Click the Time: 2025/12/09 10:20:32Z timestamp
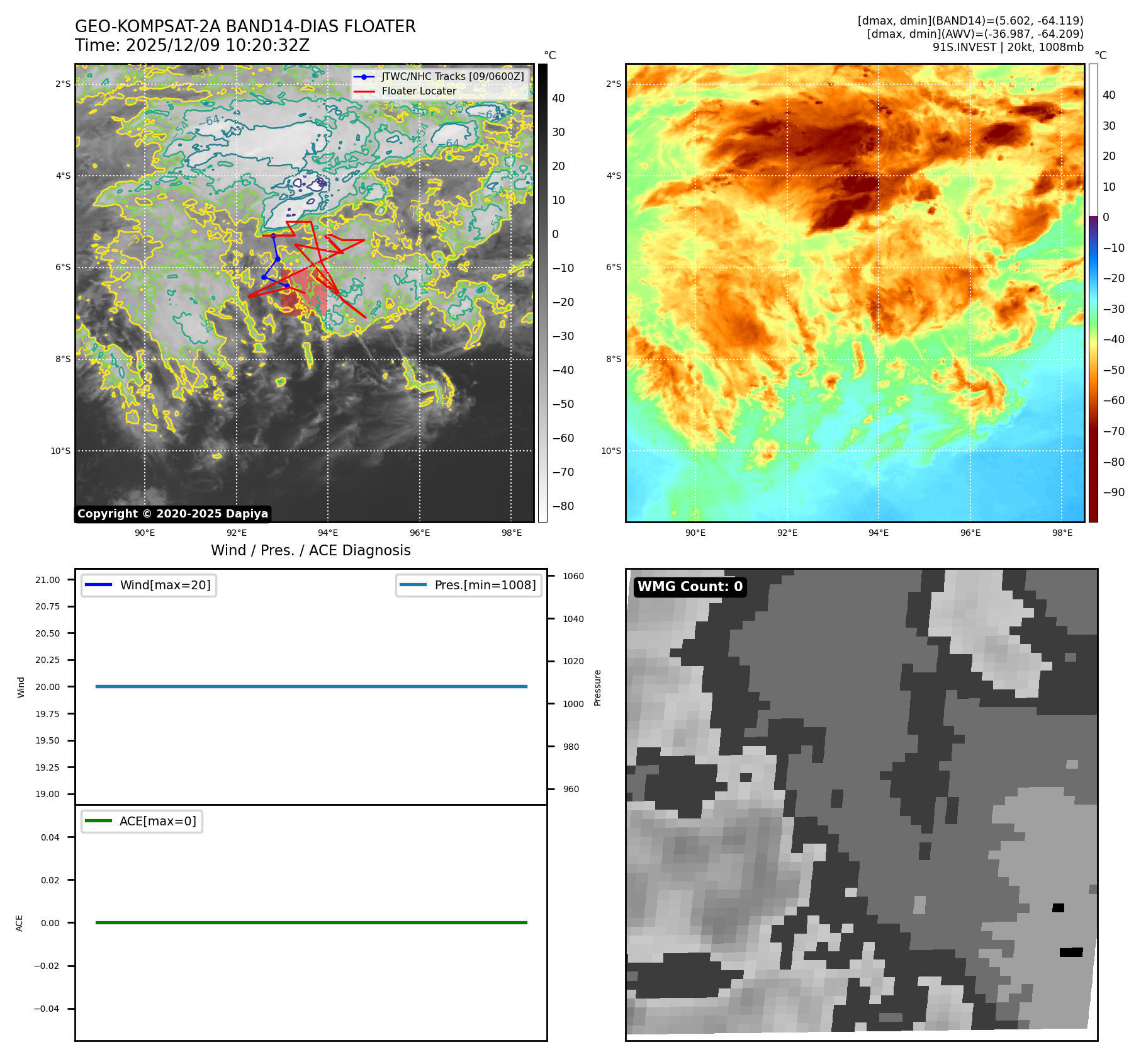The image size is (1141, 1064). tap(192, 45)
